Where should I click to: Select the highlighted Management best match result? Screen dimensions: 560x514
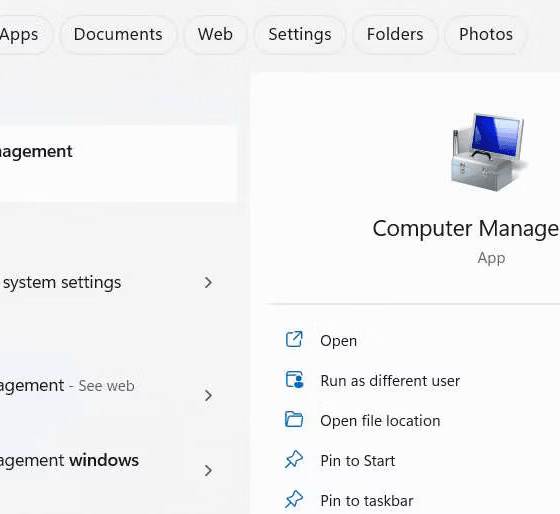(x=118, y=164)
